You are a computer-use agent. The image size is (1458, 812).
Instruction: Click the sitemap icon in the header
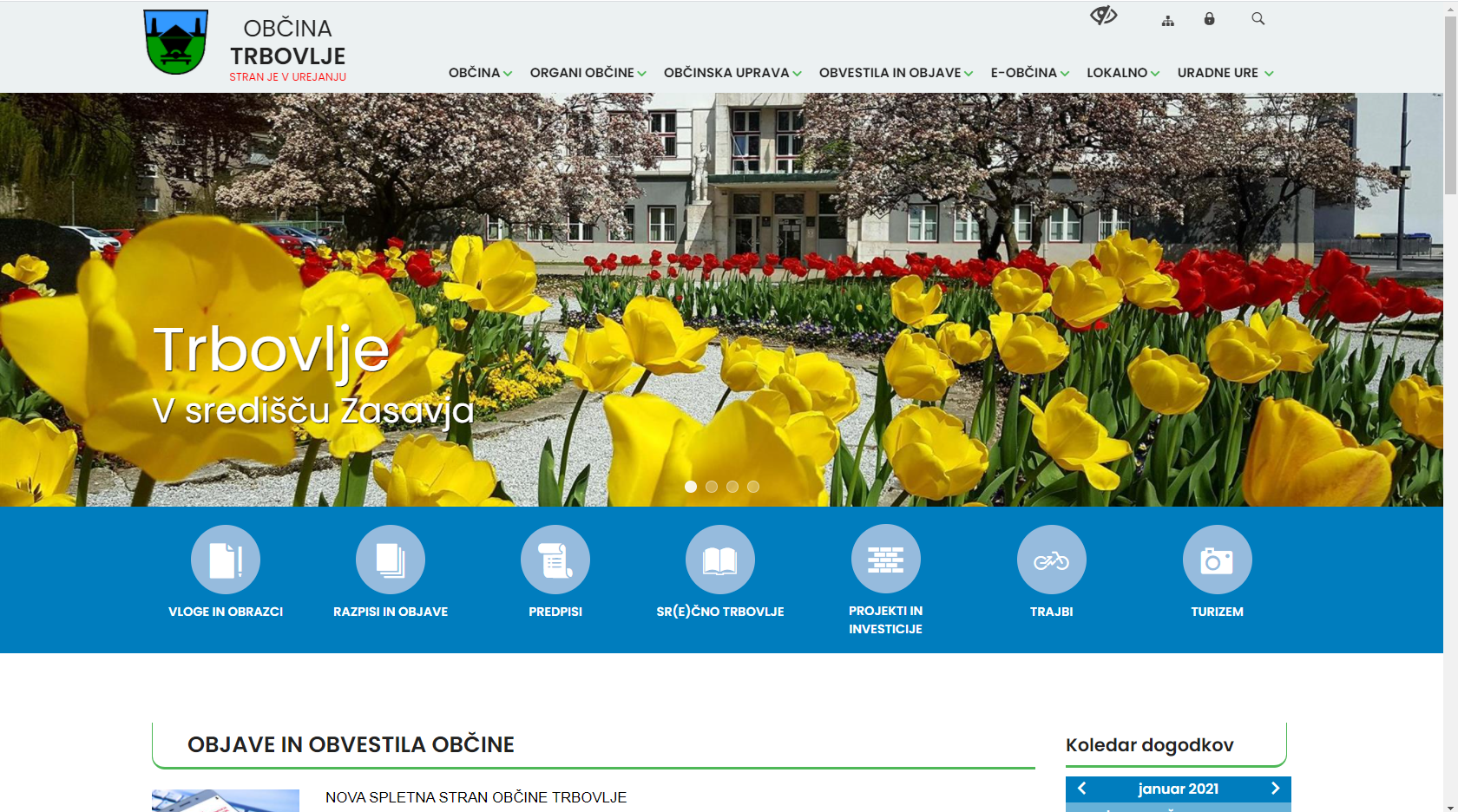coord(1168,18)
